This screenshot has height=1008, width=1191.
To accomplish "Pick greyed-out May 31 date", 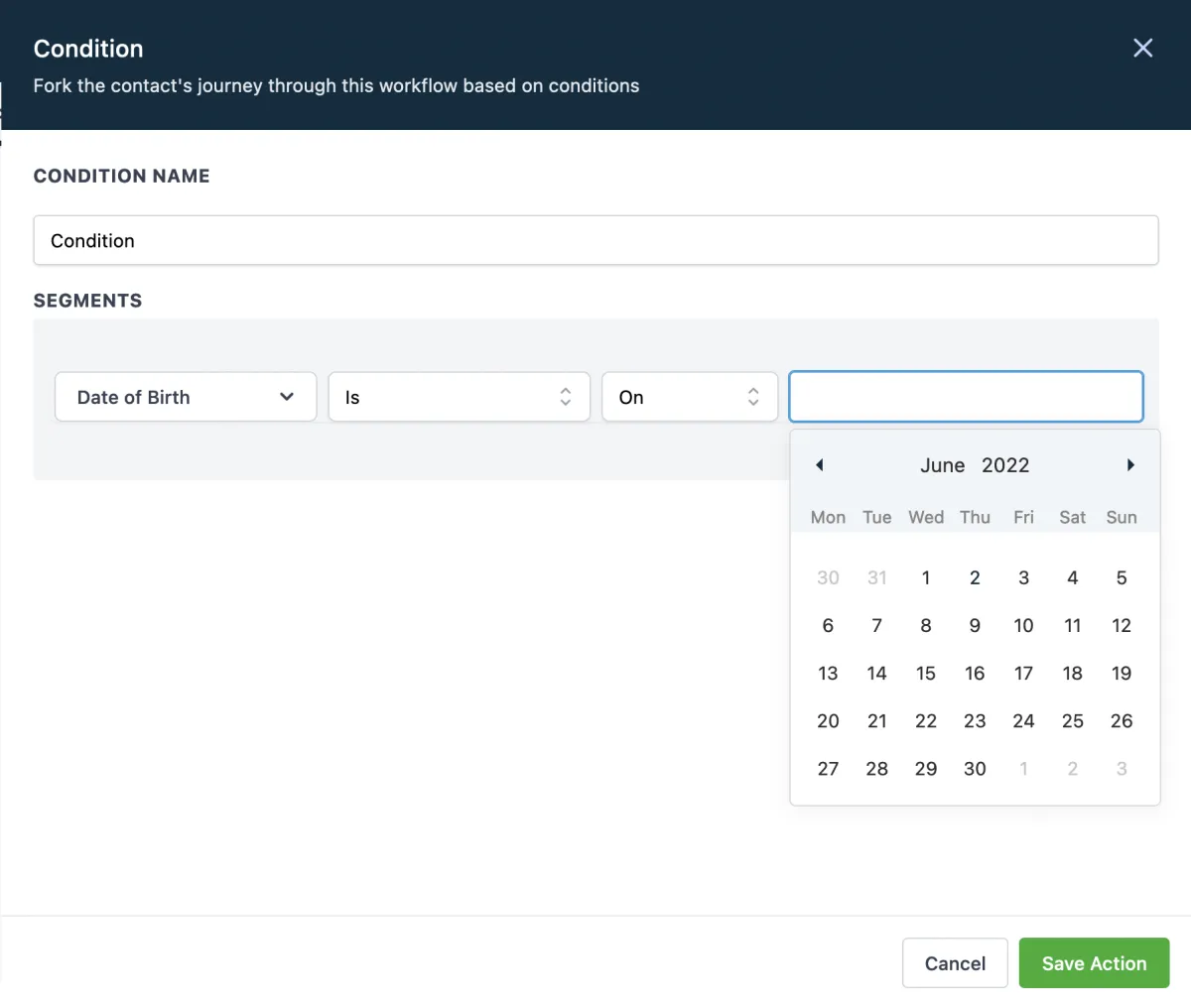I will coord(876,578).
